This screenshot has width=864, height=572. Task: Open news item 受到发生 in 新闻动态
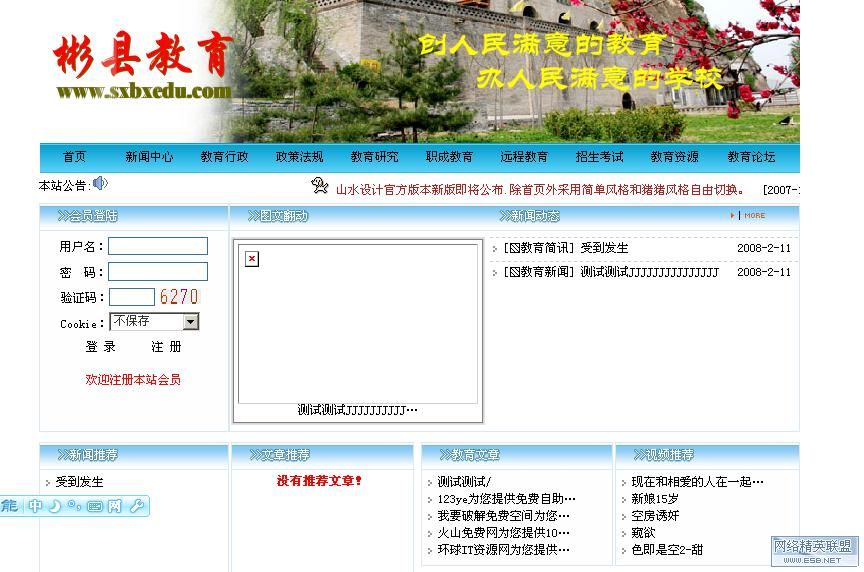click(x=604, y=248)
